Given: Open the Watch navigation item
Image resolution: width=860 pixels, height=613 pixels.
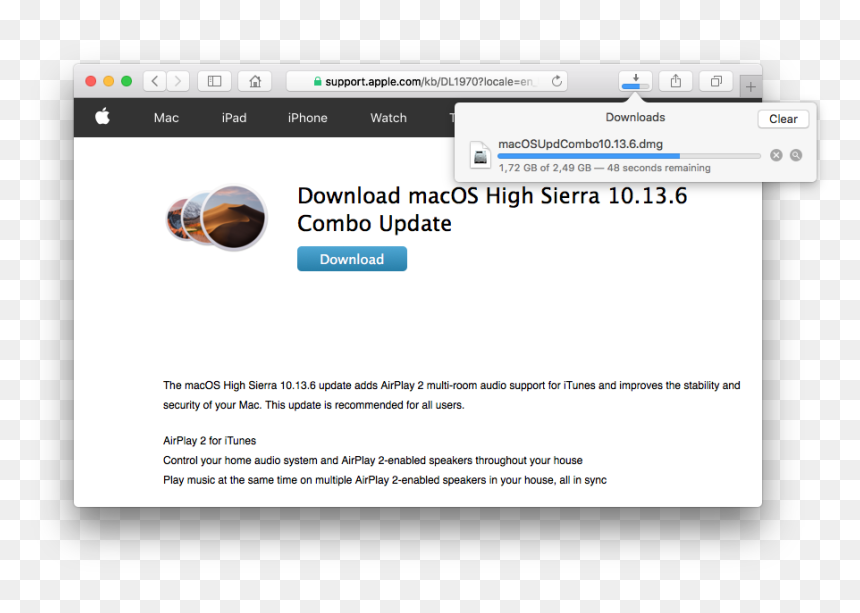Looking at the screenshot, I should pyautogui.click(x=388, y=118).
